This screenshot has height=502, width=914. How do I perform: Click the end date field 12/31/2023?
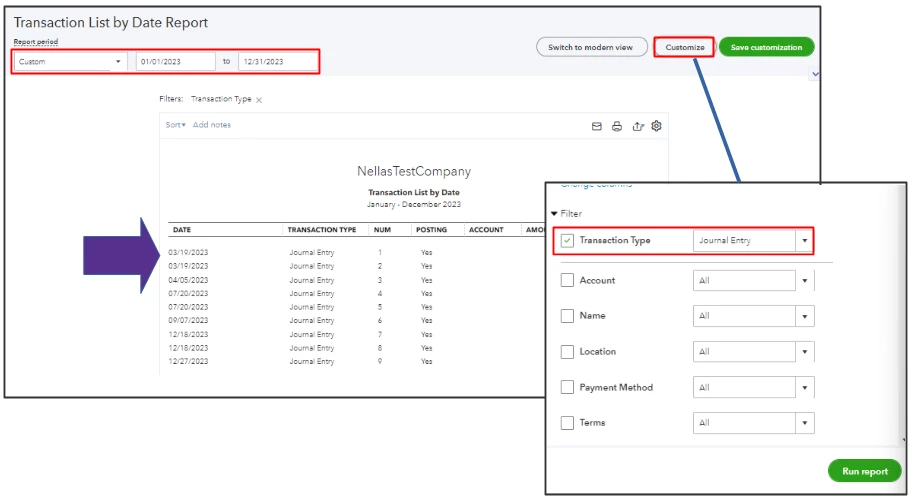(278, 61)
